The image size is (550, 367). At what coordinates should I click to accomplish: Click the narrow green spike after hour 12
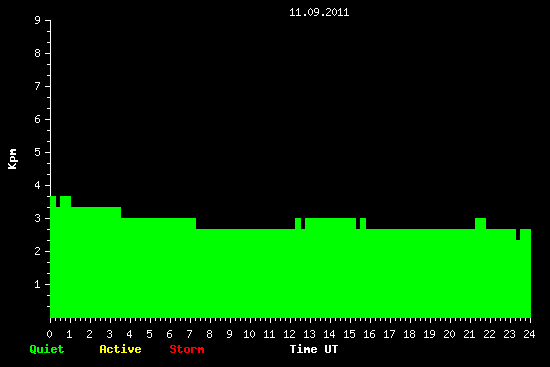coord(298,223)
